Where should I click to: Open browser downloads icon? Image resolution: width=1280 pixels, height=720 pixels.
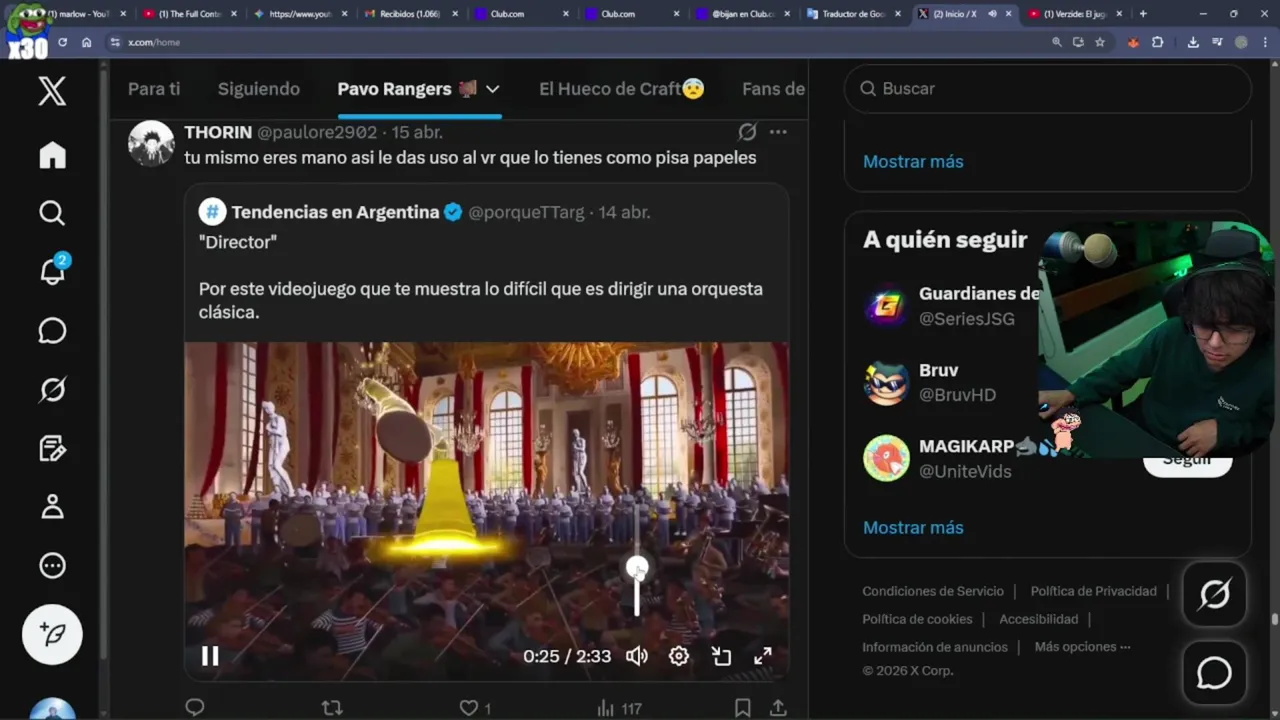pyautogui.click(x=1193, y=42)
